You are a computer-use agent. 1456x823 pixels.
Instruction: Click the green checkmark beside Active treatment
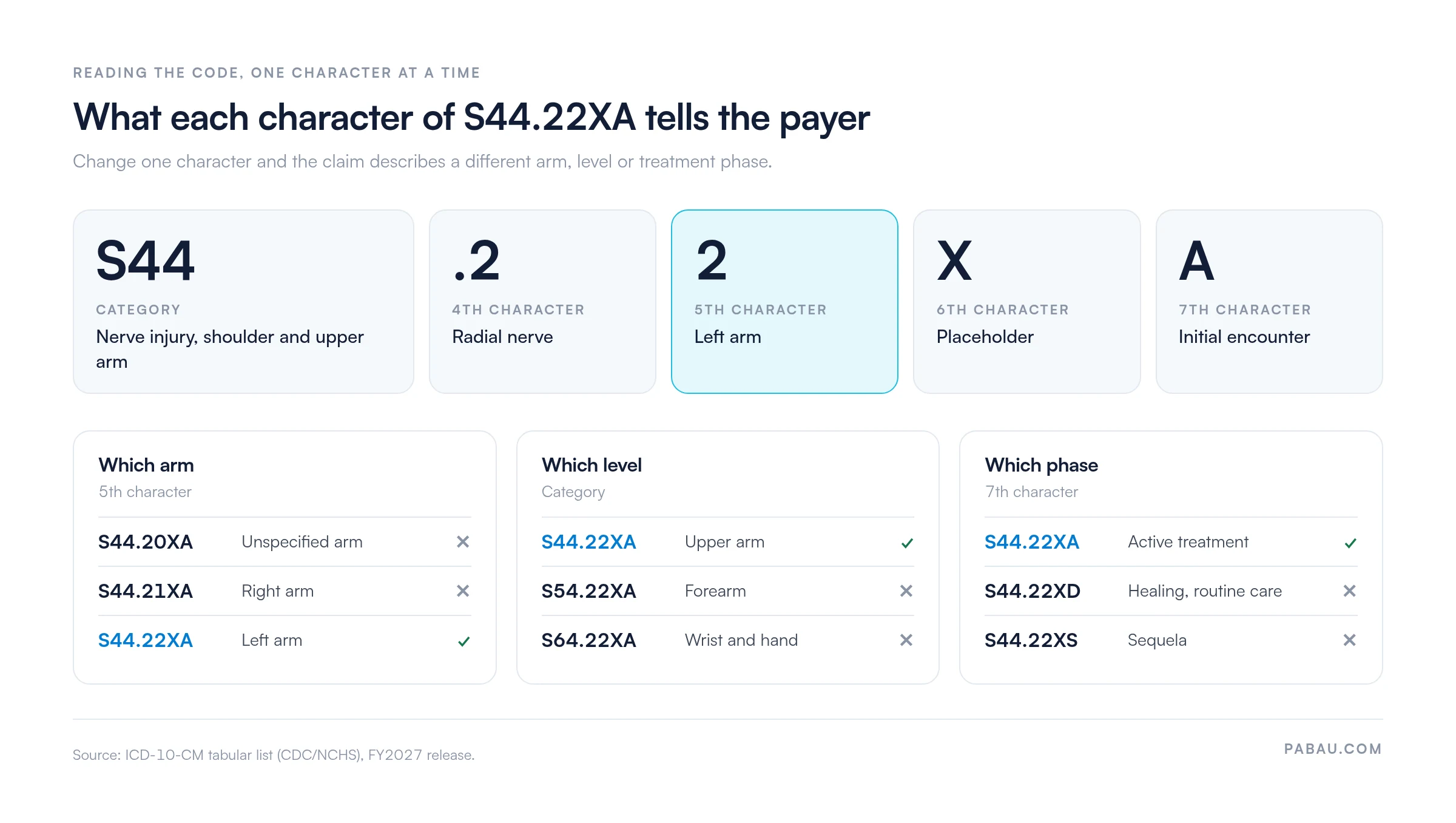(x=1350, y=543)
